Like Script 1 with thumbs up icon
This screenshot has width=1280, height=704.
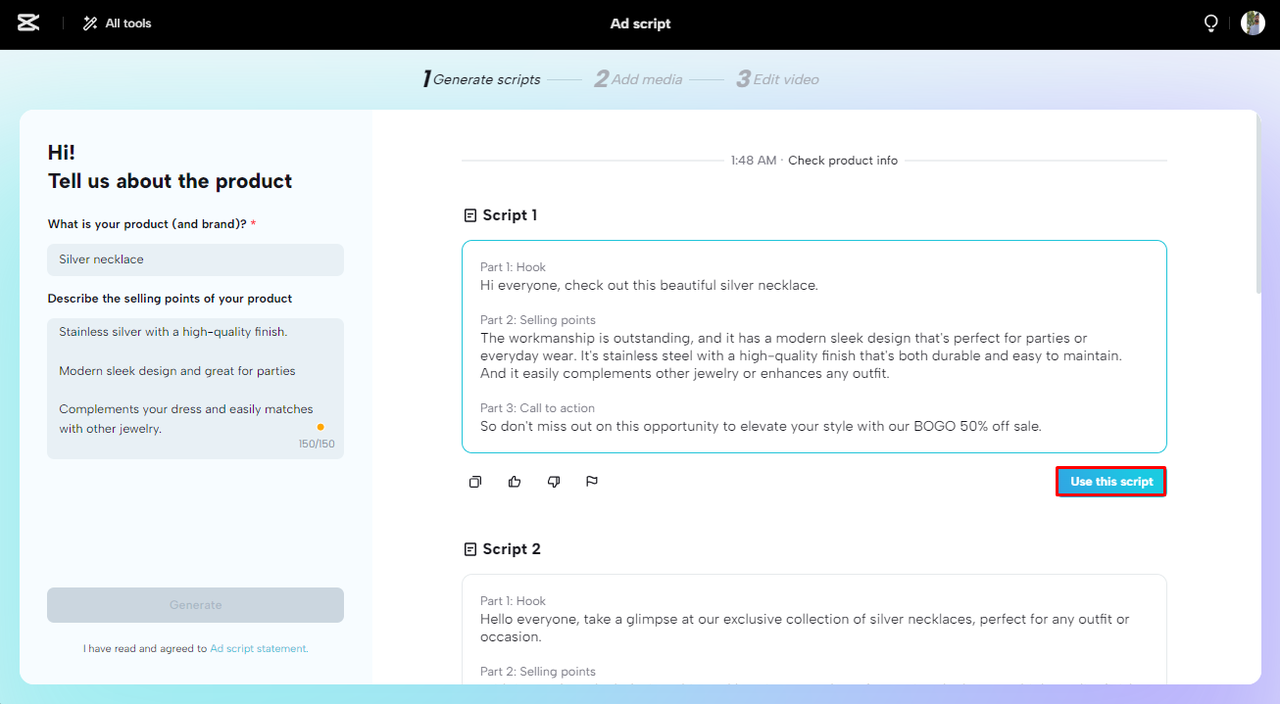coord(514,482)
